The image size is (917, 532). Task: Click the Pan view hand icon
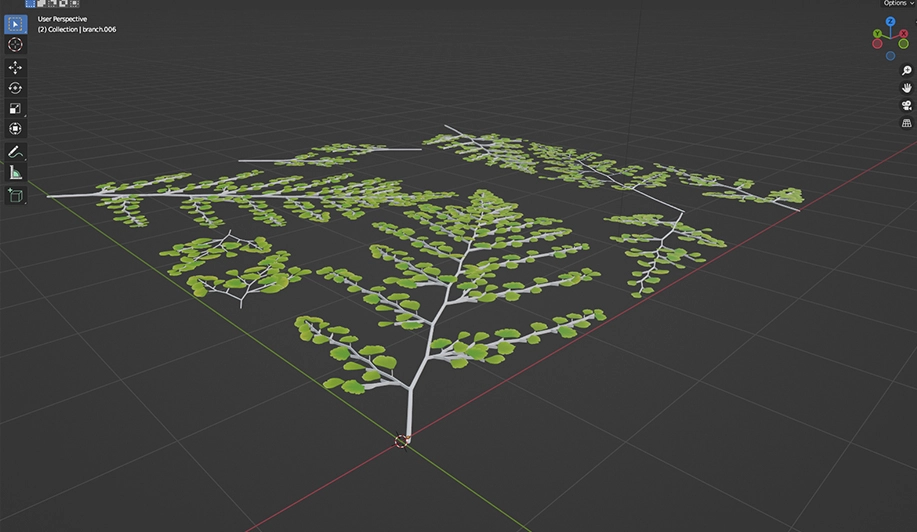pos(906,88)
